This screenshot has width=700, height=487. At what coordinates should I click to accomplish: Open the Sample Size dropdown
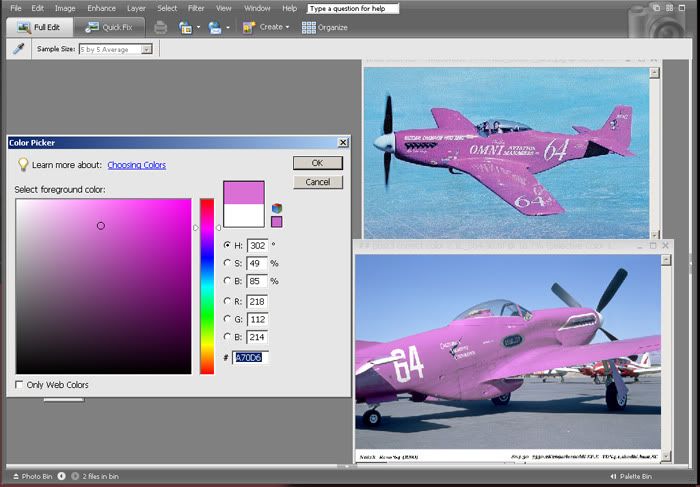[146, 49]
